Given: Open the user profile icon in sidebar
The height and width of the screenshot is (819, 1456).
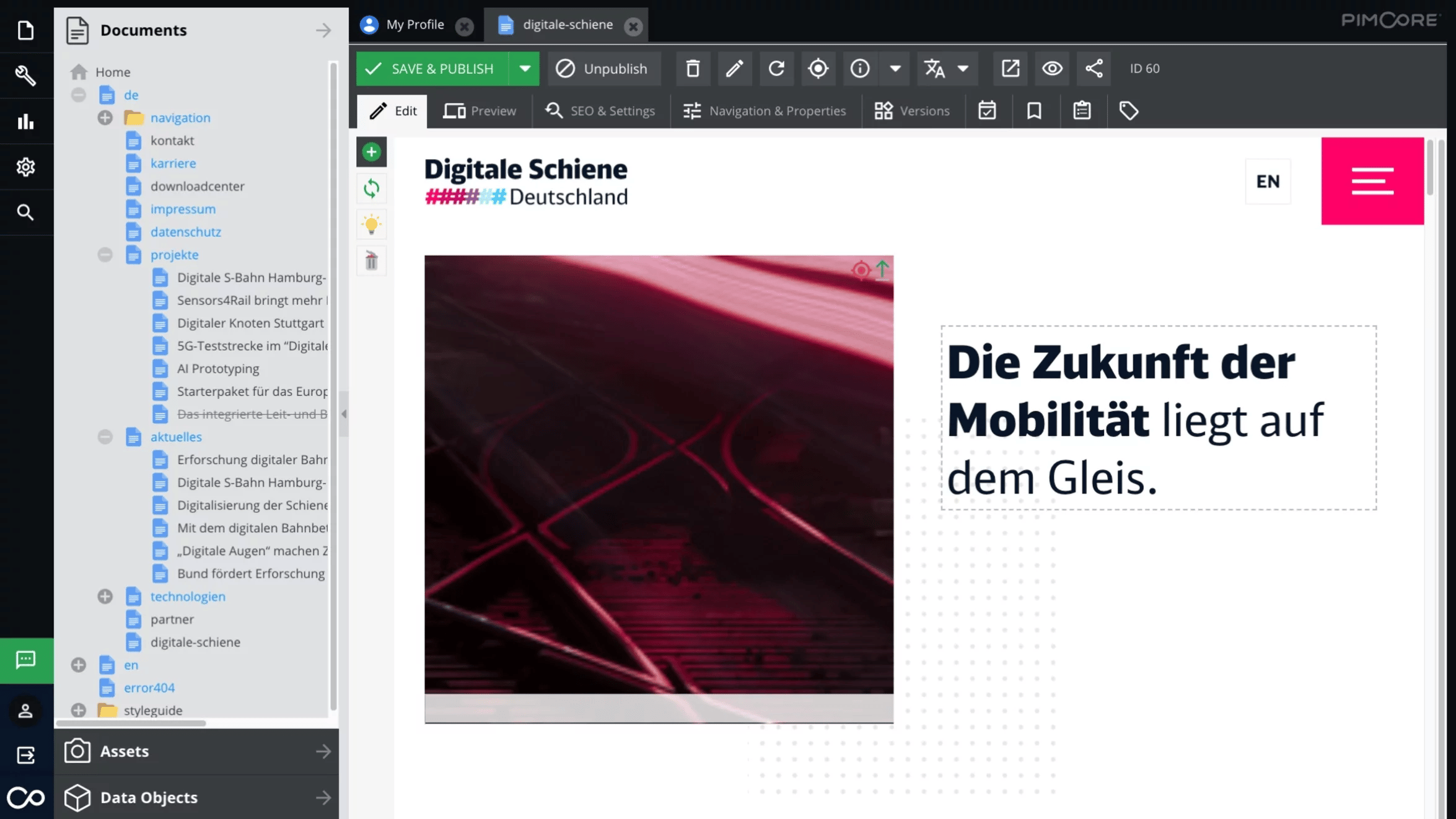Looking at the screenshot, I should [x=25, y=711].
